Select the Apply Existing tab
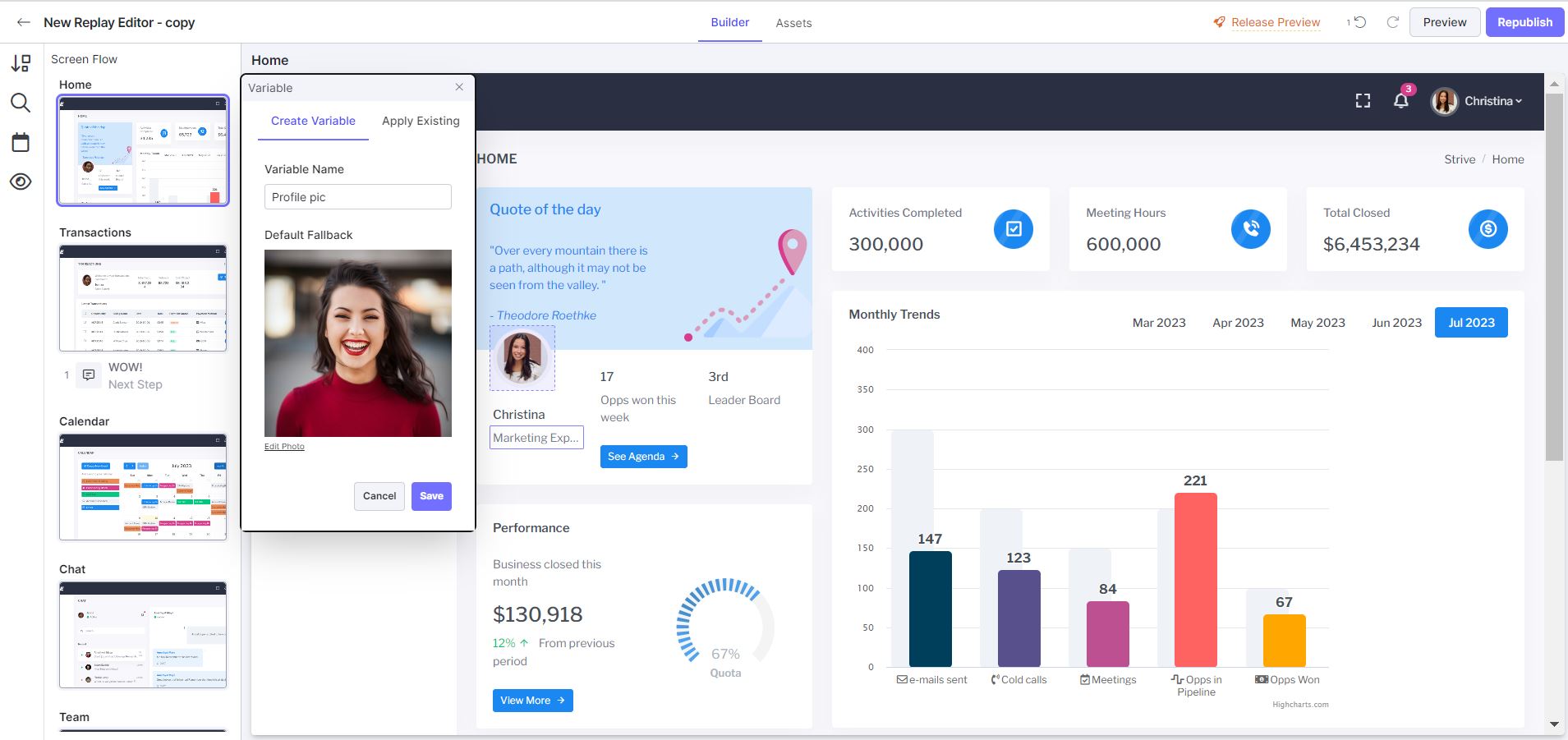 (421, 121)
